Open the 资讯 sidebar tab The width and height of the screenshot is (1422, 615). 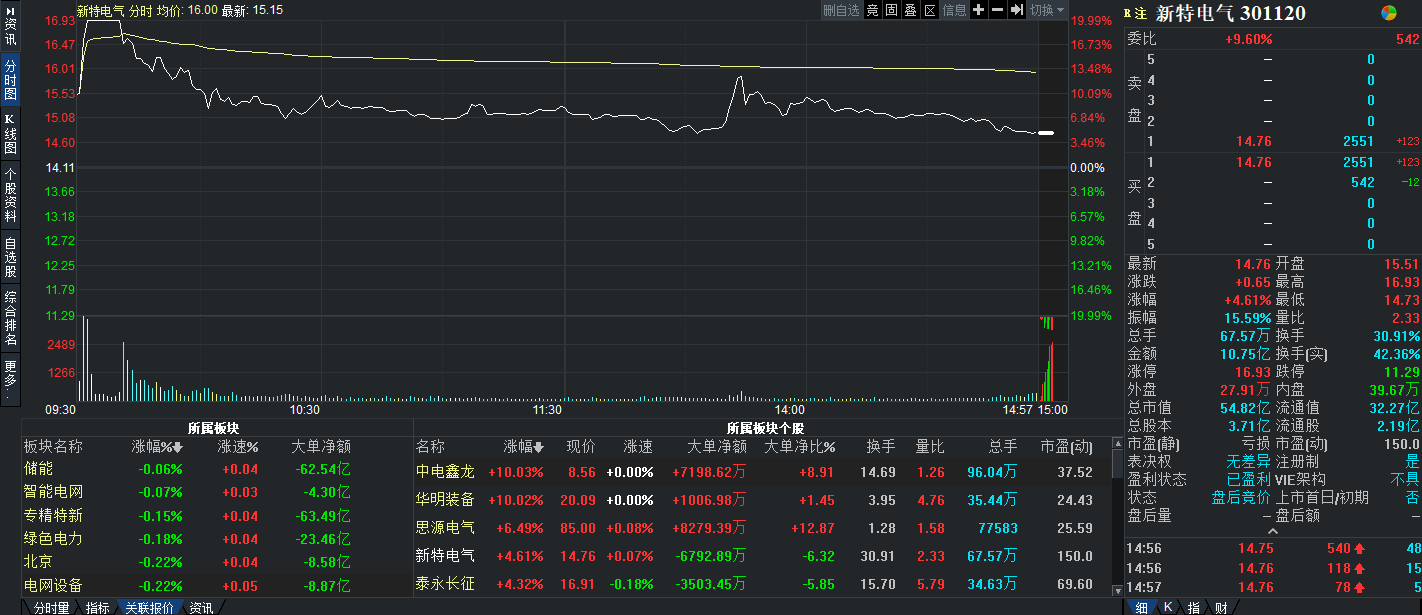10,26
